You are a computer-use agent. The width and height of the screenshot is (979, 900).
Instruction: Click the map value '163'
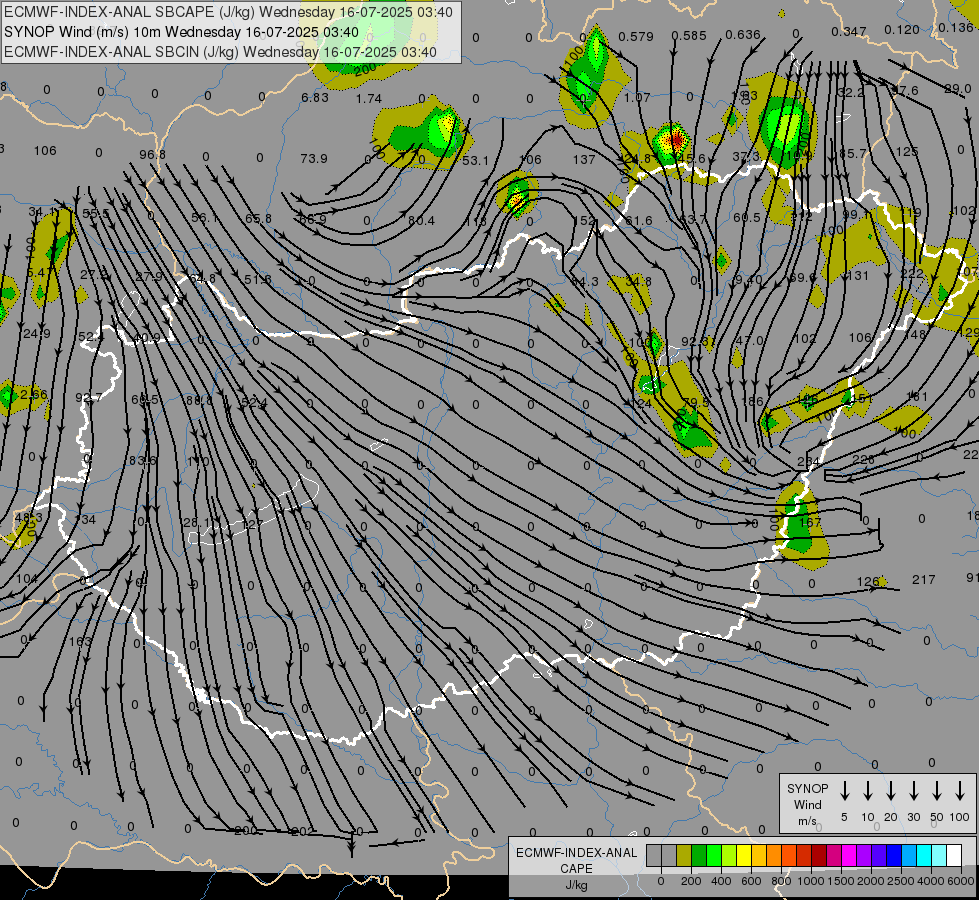[x=80, y=641]
